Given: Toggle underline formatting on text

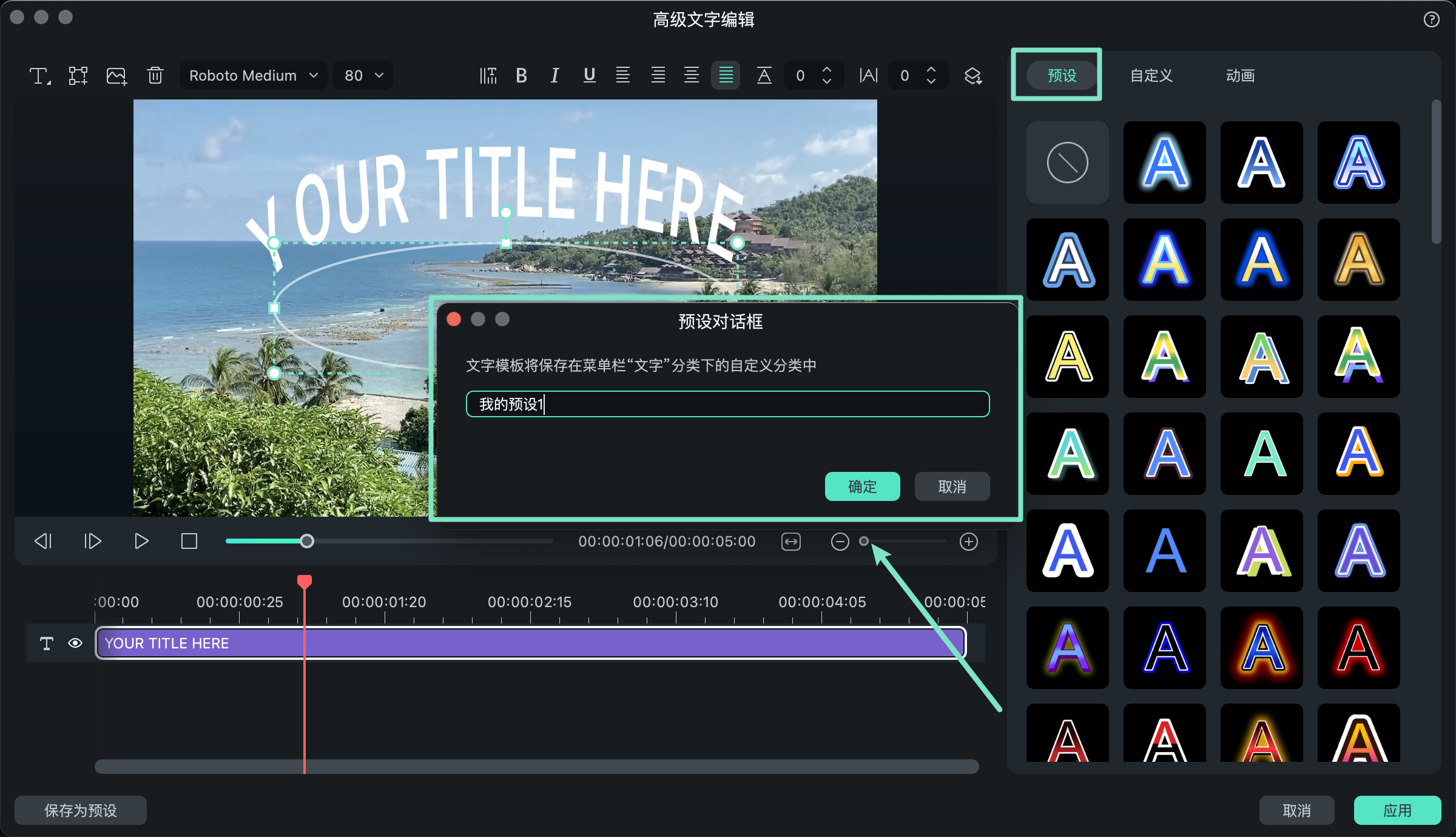Looking at the screenshot, I should point(590,76).
